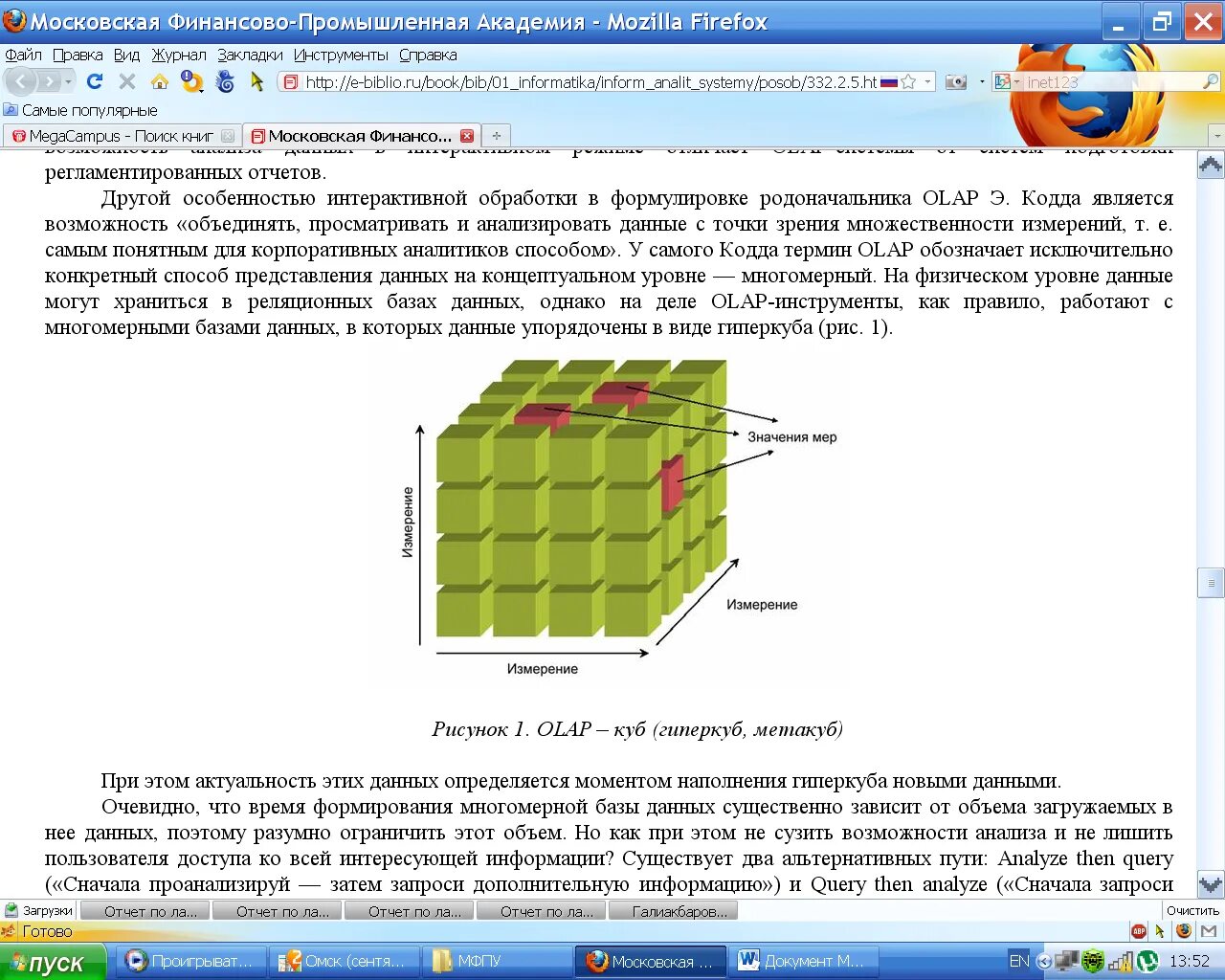Switch to the MegaCampus - Поиск книг tab
1225x980 pixels.
122,136
